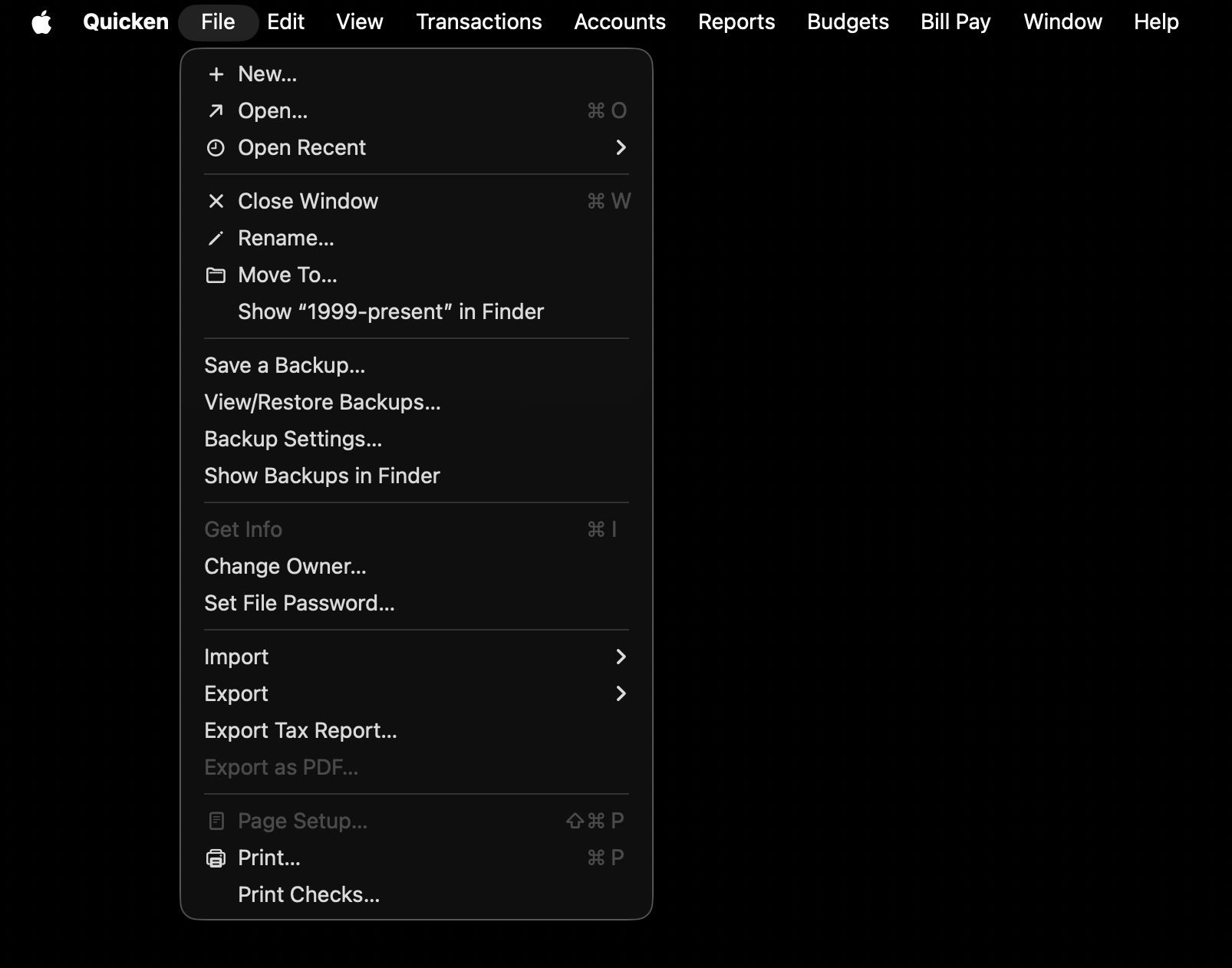The height and width of the screenshot is (968, 1232).
Task: Choose Close Window from the File menu
Action: [x=417, y=202]
